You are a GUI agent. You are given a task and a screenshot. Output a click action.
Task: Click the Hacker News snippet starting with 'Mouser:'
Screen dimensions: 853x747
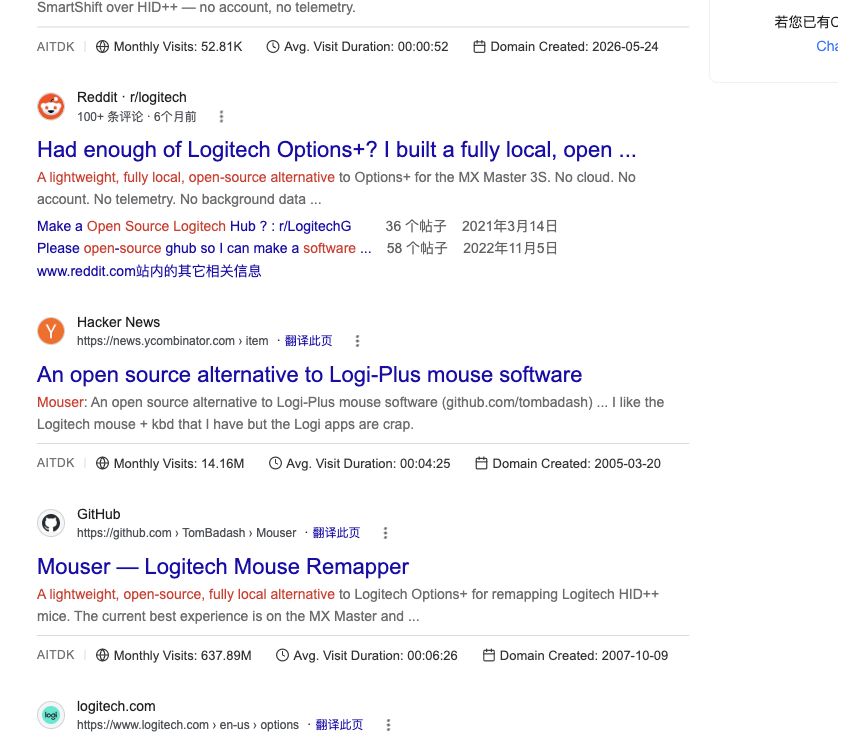(350, 413)
